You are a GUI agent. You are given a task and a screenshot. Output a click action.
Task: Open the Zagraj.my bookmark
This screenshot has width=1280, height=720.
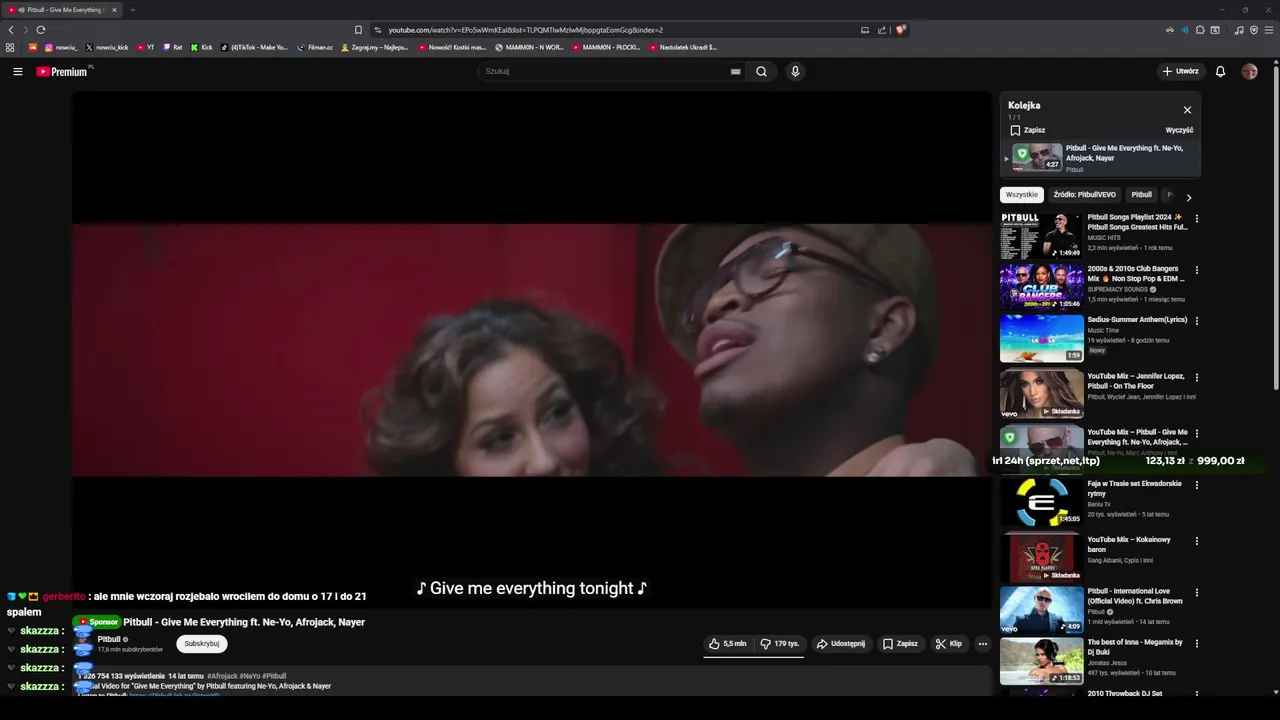coord(375,47)
